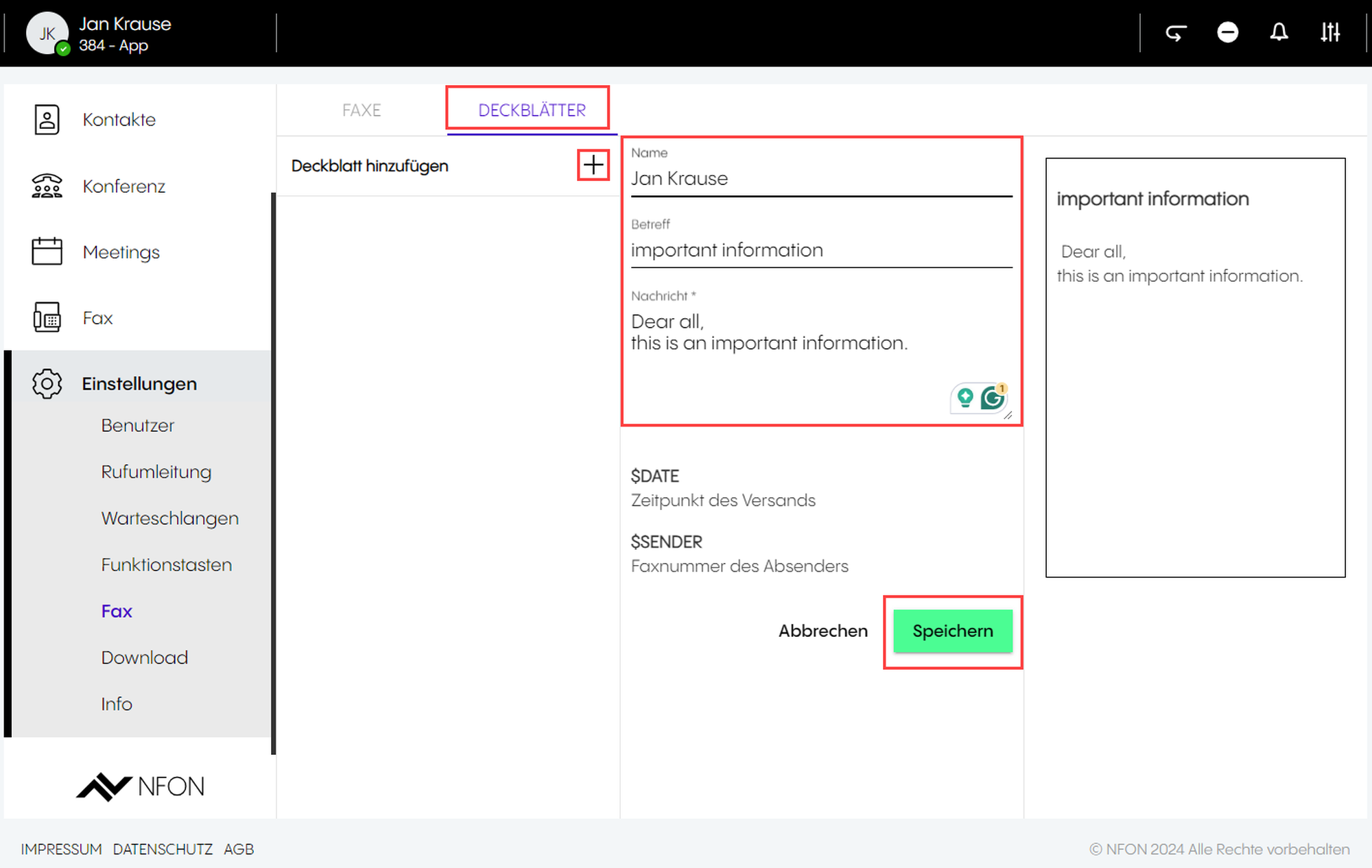Image resolution: width=1372 pixels, height=868 pixels.
Task: Open Konferenz in the sidebar
Action: (x=123, y=186)
